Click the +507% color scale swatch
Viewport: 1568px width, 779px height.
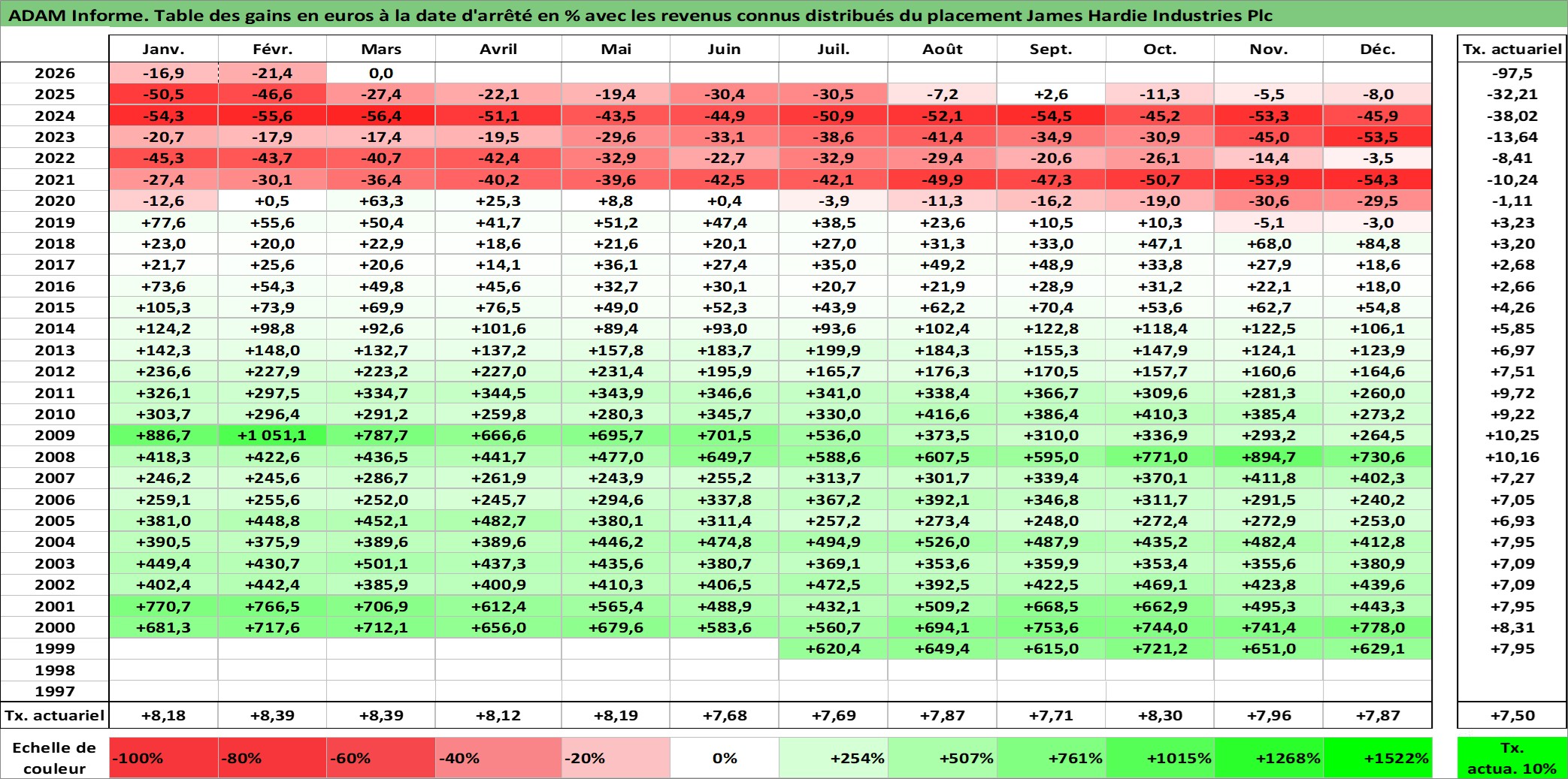tap(943, 758)
